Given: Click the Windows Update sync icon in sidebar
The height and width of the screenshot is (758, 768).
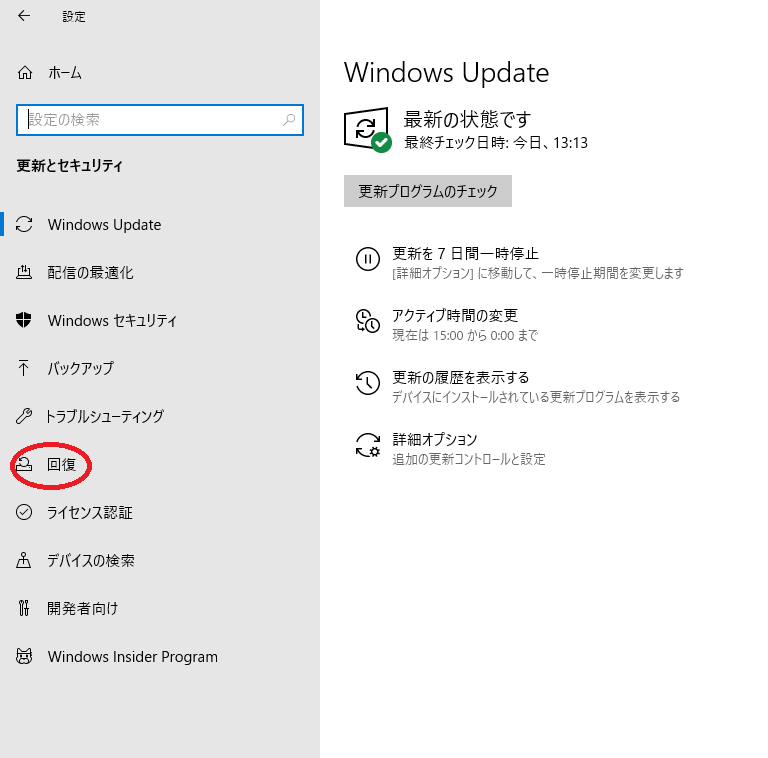Looking at the screenshot, I should [24, 224].
